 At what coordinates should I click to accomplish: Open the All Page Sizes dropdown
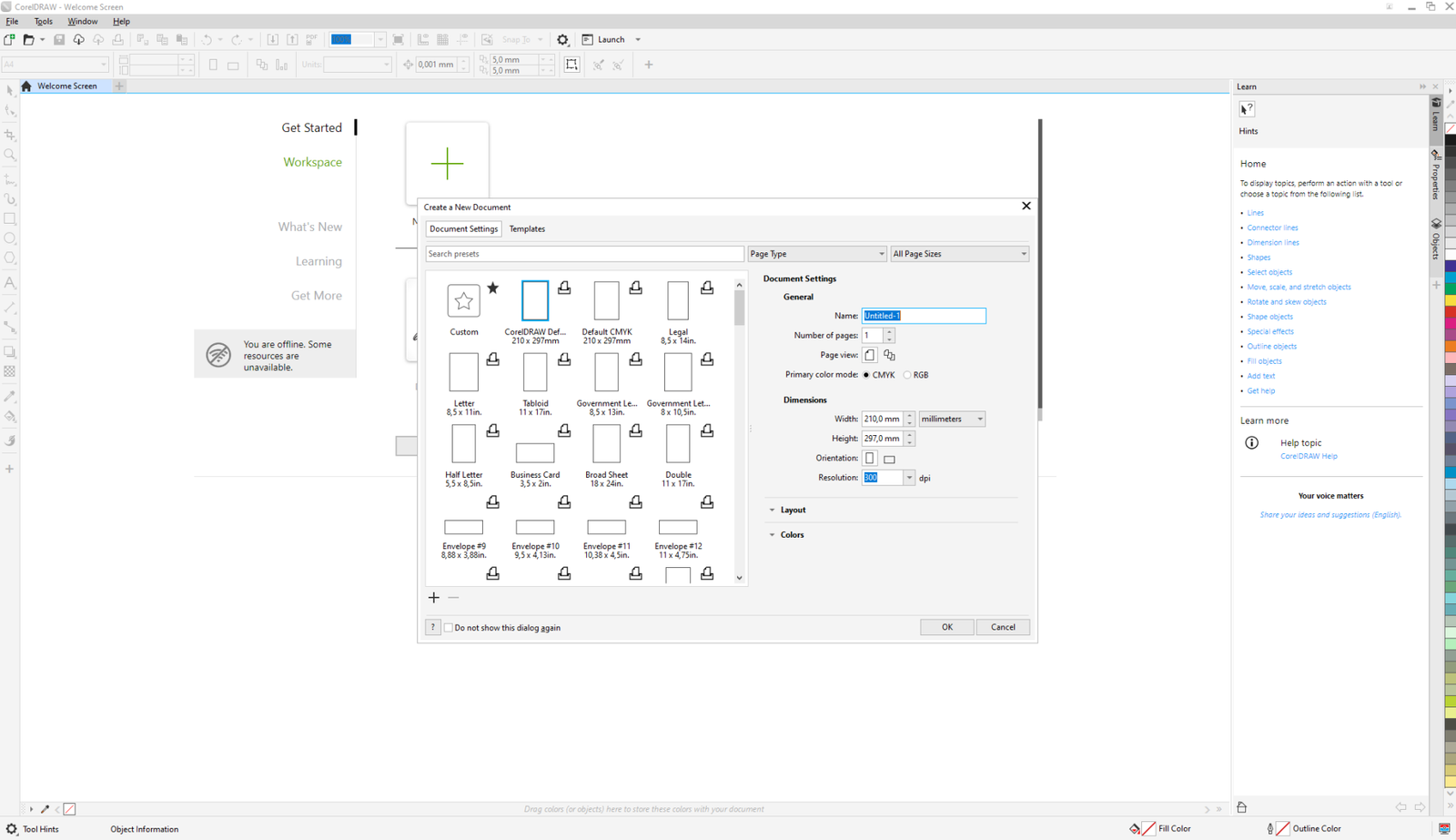[x=959, y=254]
